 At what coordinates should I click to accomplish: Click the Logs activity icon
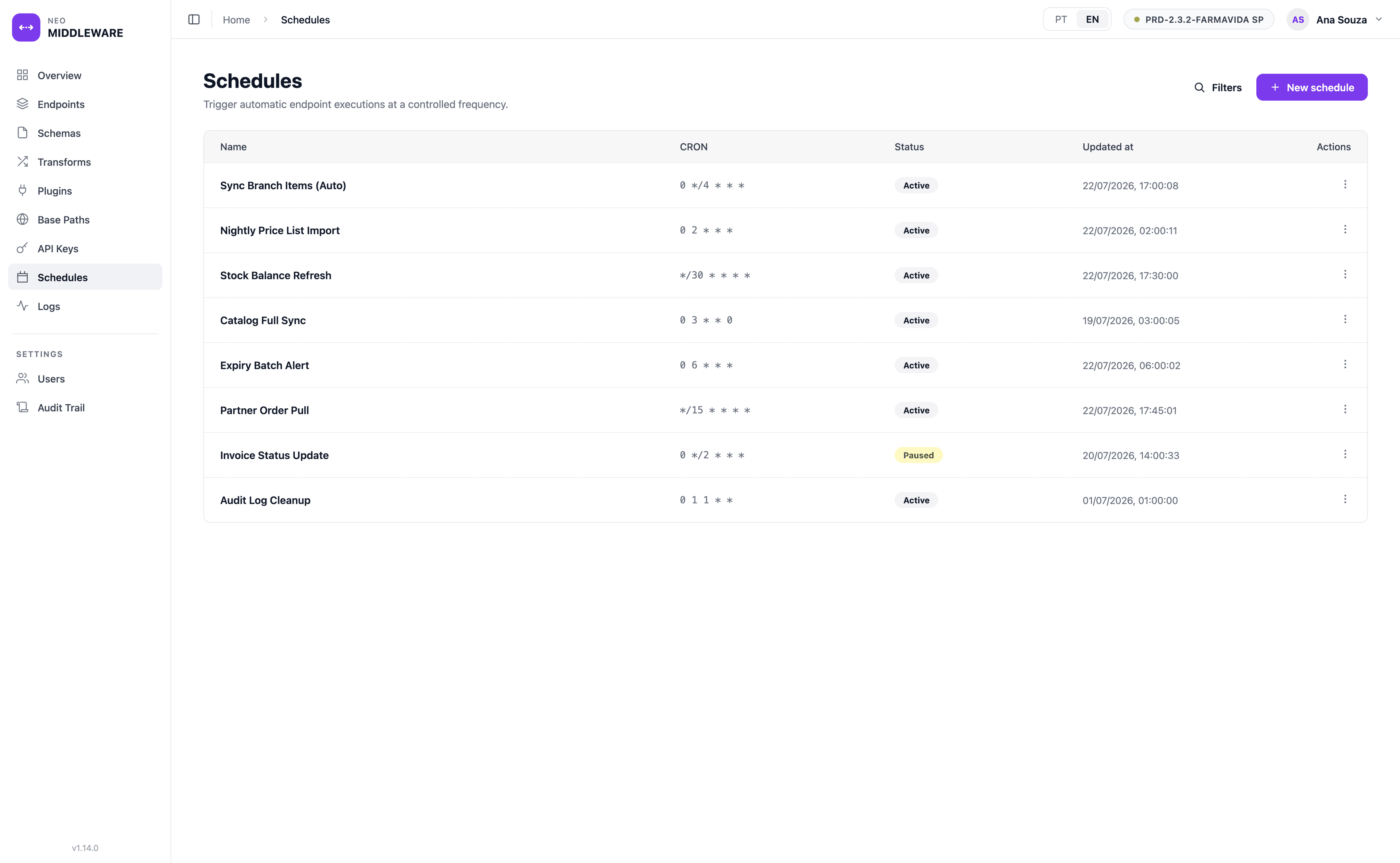[23, 306]
